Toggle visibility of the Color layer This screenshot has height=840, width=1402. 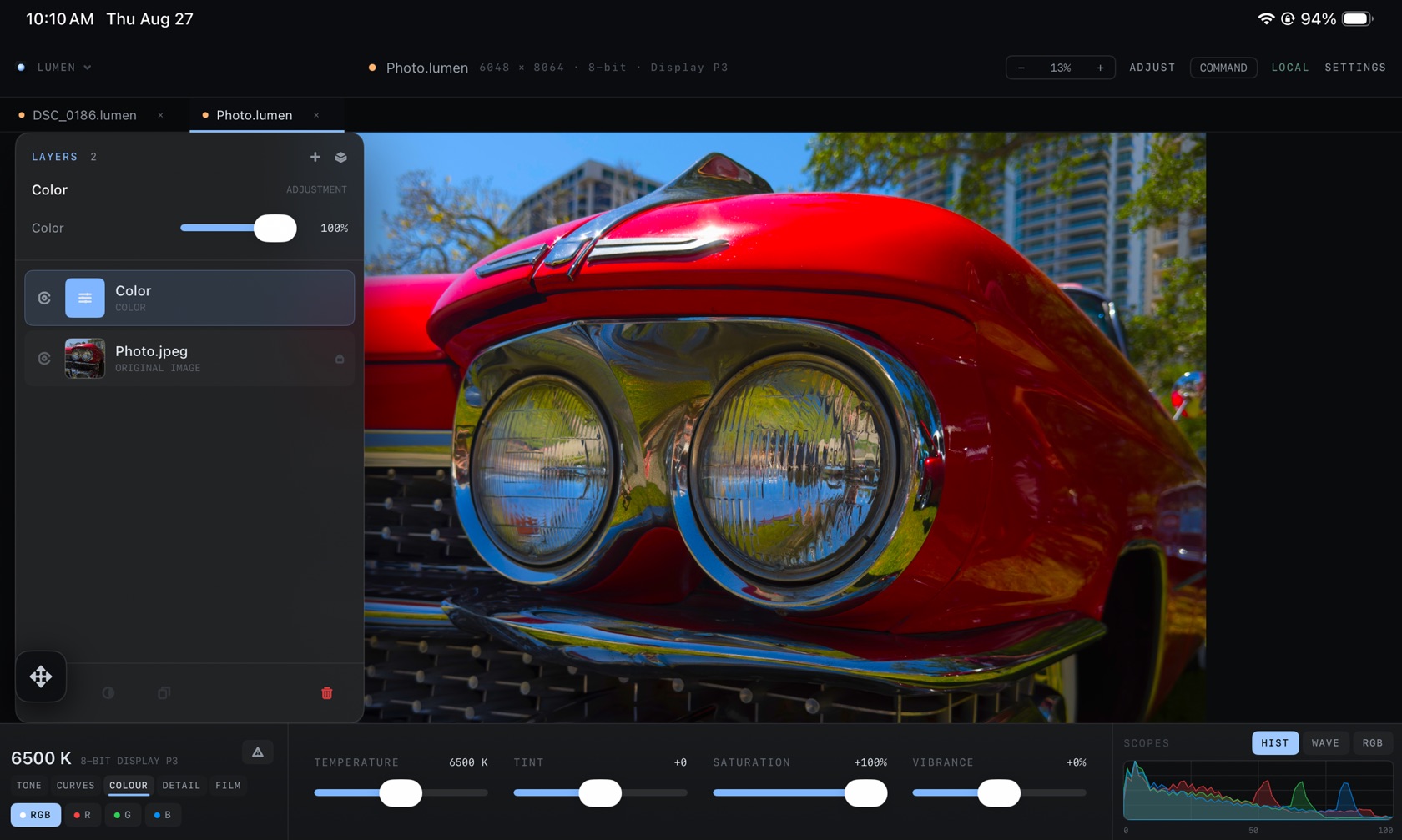[x=44, y=298]
